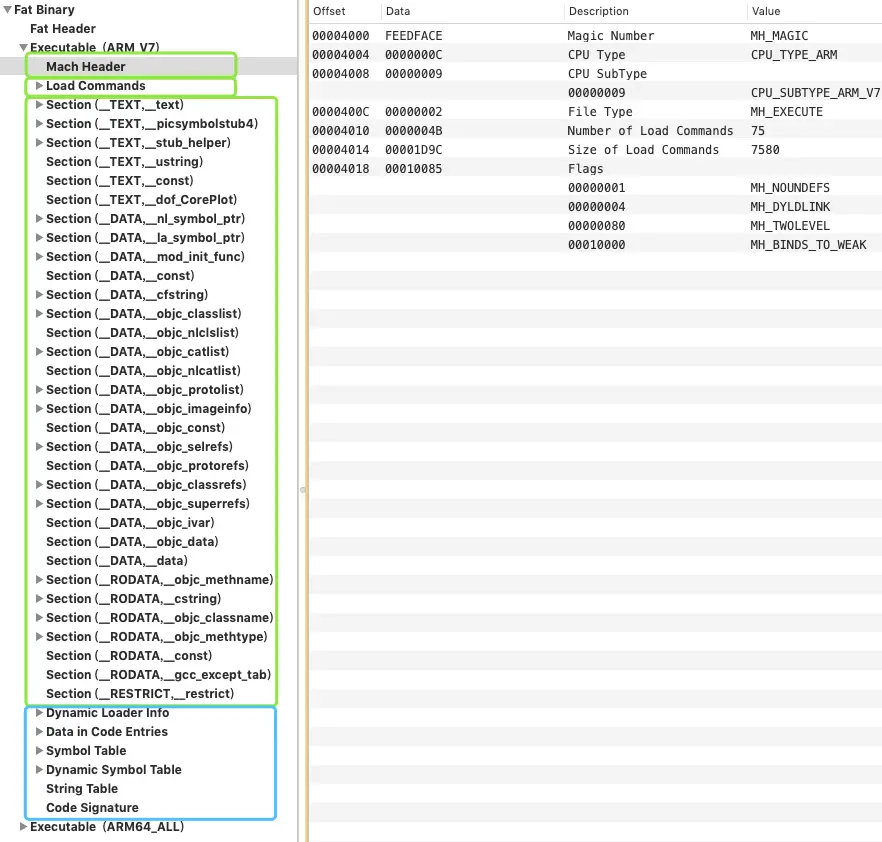Expand Section (__DATA,__mod_init_func) triangle
Image resolution: width=882 pixels, height=842 pixels.
[39, 257]
